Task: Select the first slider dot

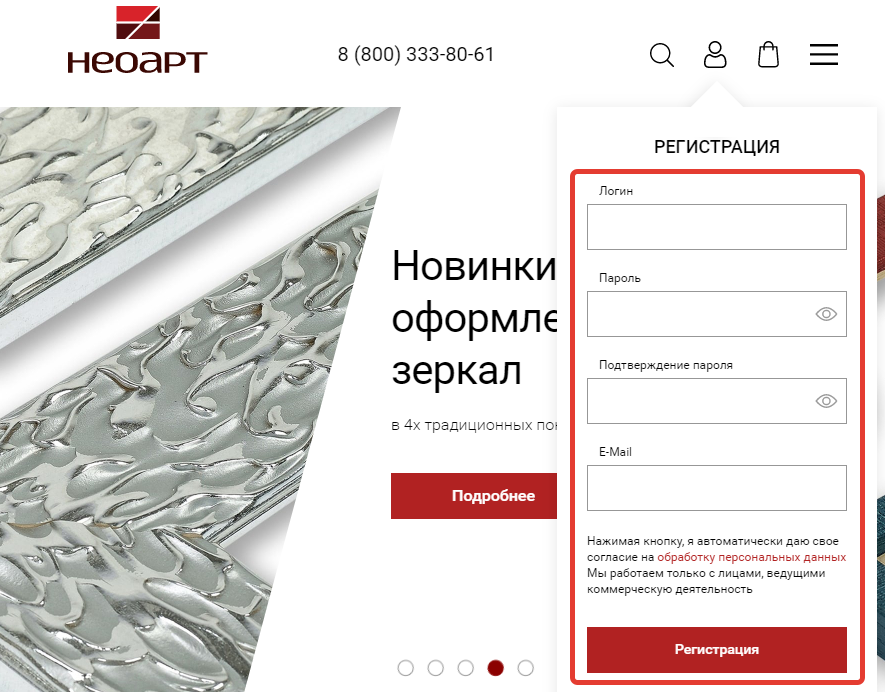Action: (405, 668)
